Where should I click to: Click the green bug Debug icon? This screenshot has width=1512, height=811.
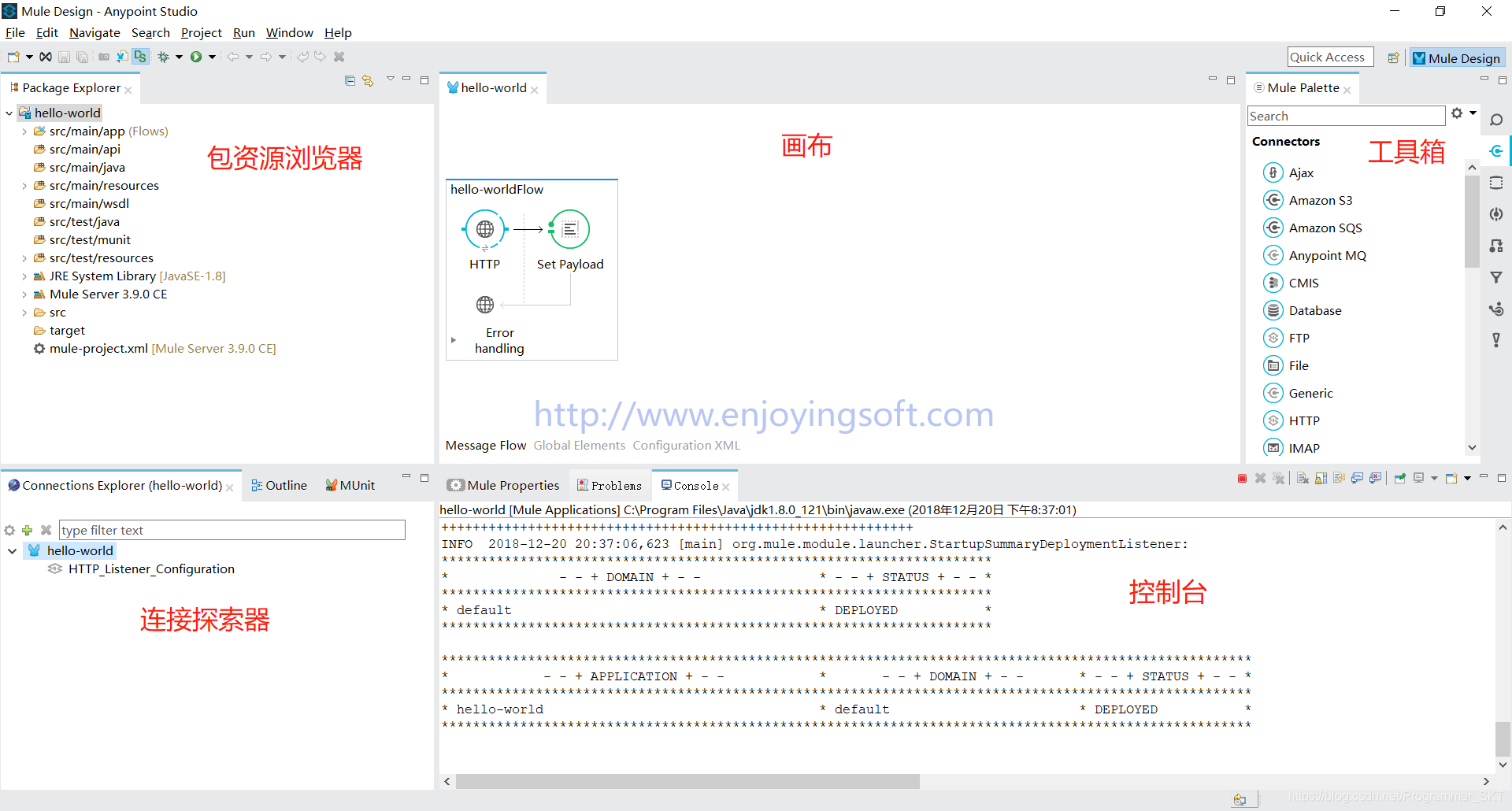coord(164,57)
